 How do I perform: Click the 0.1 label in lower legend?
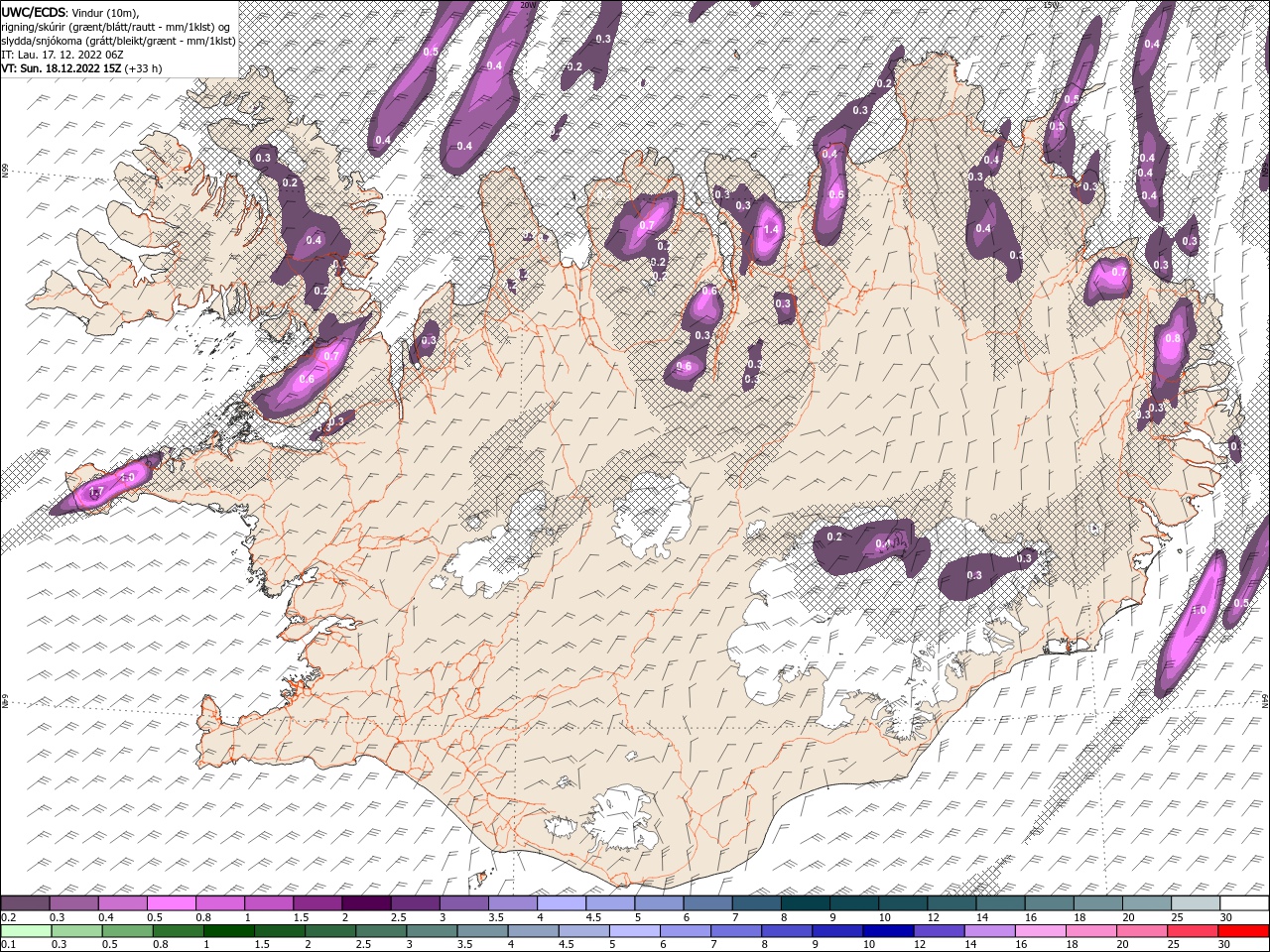[x=8, y=945]
